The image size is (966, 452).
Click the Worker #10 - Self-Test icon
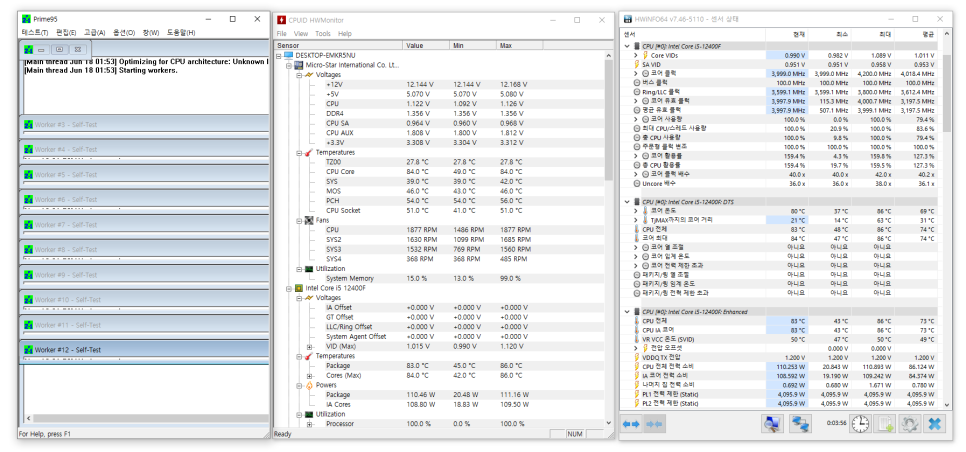click(28, 300)
